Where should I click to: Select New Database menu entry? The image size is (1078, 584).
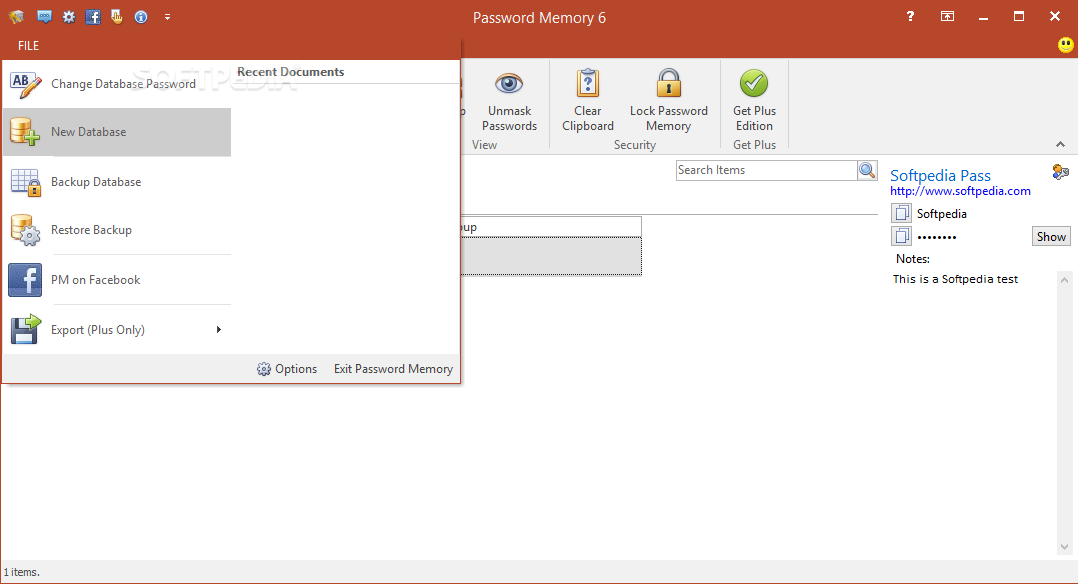coord(117,132)
